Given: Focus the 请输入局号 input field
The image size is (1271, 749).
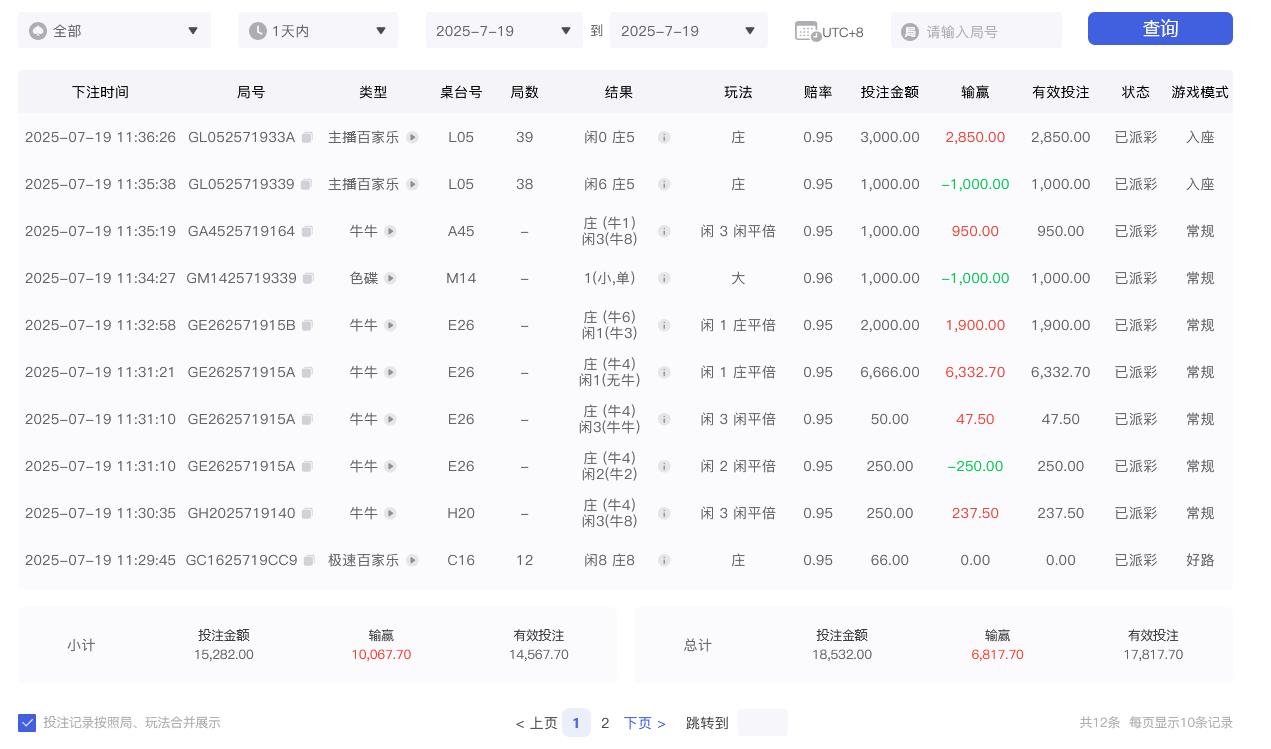Looking at the screenshot, I should click(985, 32).
